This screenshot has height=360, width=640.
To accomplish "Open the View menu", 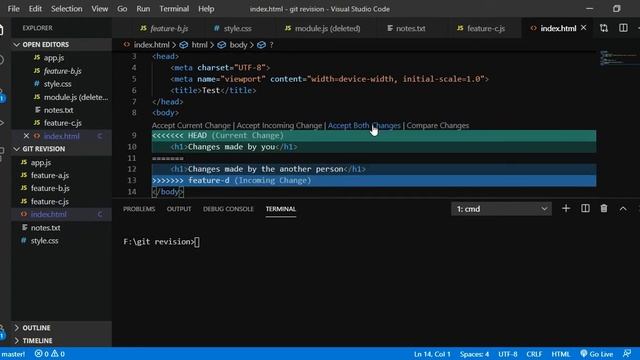I will pos(100,9).
